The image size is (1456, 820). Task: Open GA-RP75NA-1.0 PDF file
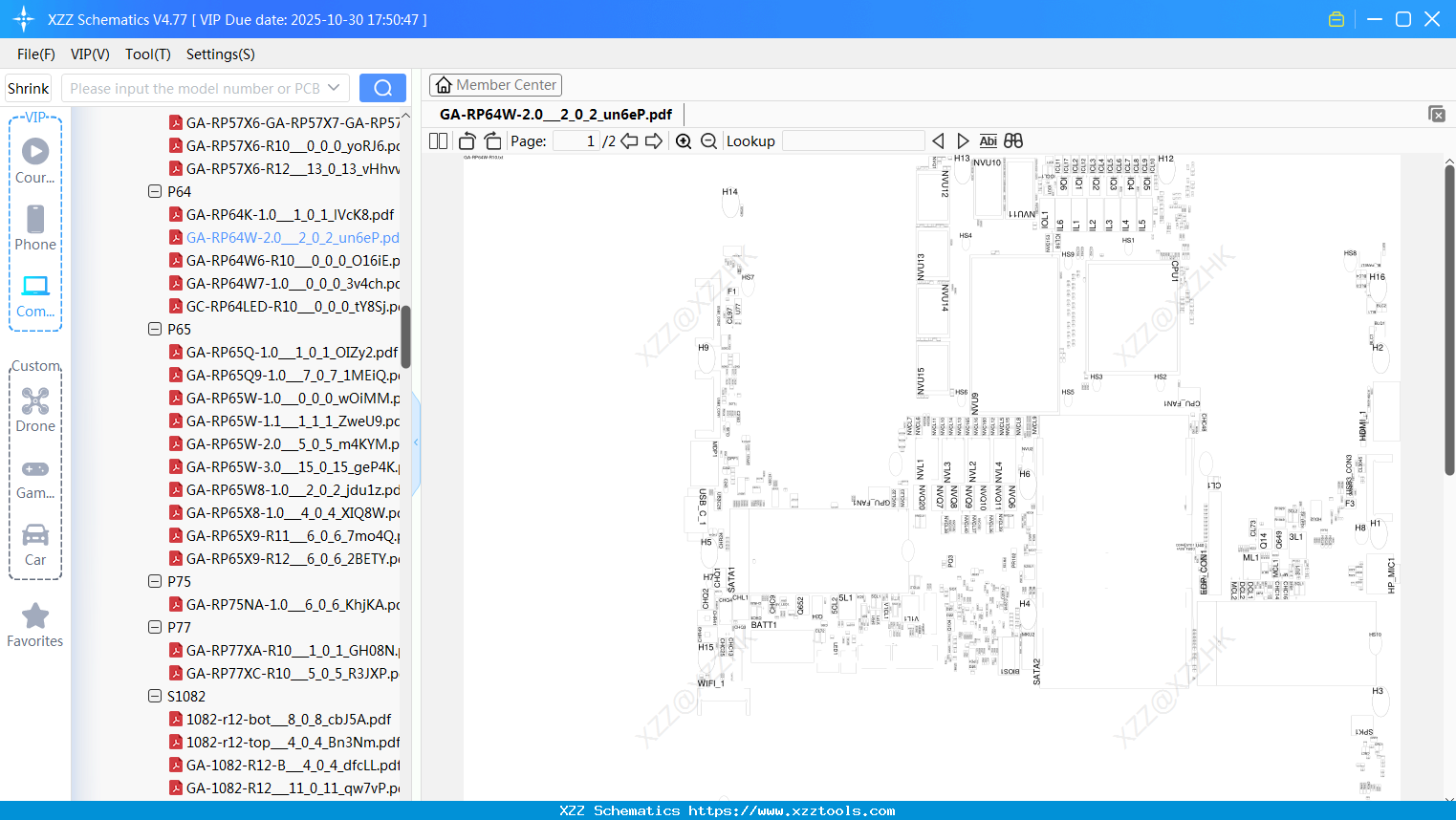(x=284, y=604)
